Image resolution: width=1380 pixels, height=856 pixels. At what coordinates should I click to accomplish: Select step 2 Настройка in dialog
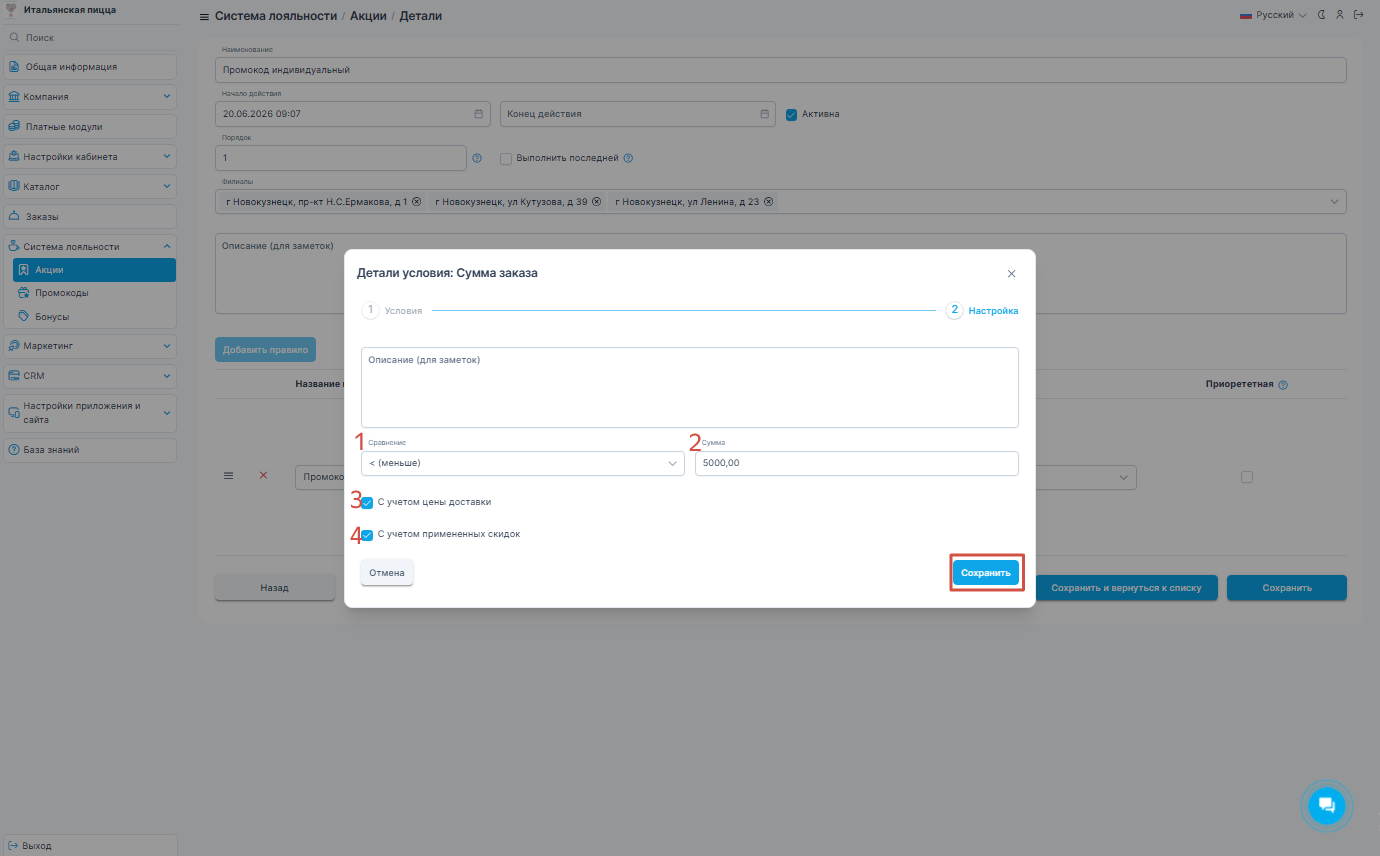coord(982,311)
